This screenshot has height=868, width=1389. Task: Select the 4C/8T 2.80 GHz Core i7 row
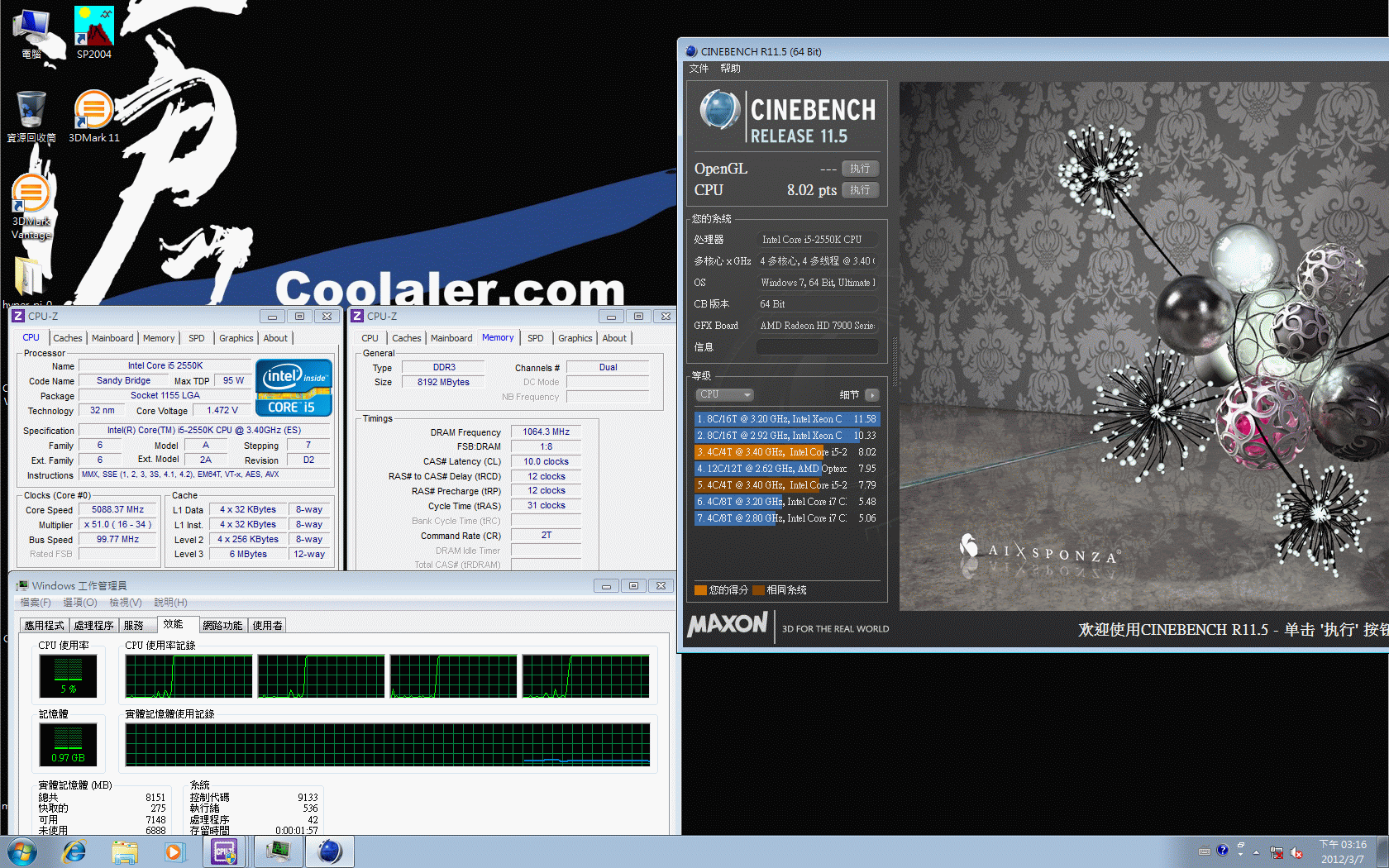tap(787, 518)
